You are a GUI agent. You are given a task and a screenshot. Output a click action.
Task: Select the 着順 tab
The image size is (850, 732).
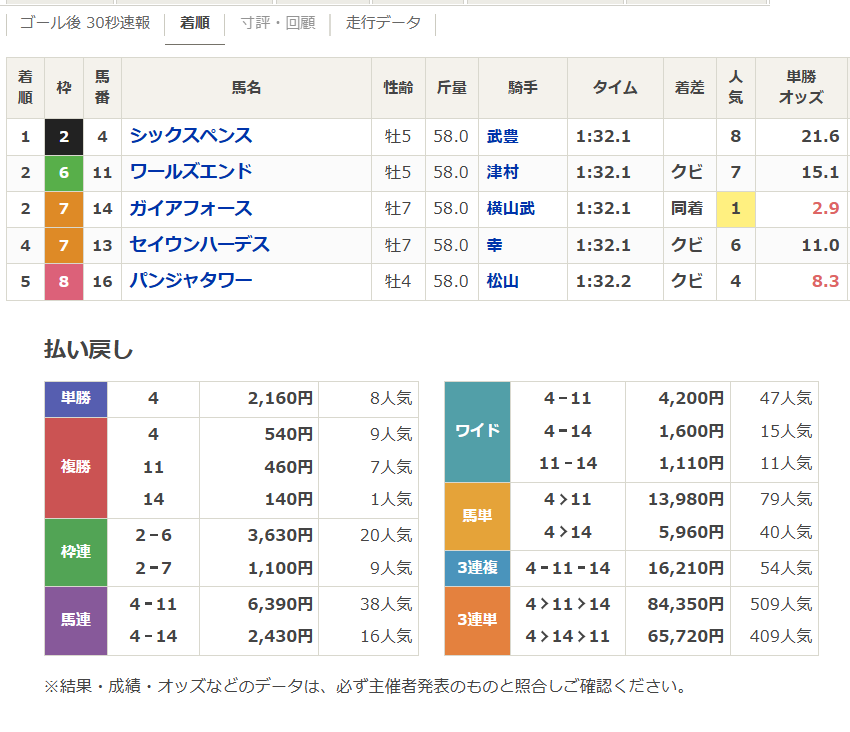pyautogui.click(x=195, y=23)
